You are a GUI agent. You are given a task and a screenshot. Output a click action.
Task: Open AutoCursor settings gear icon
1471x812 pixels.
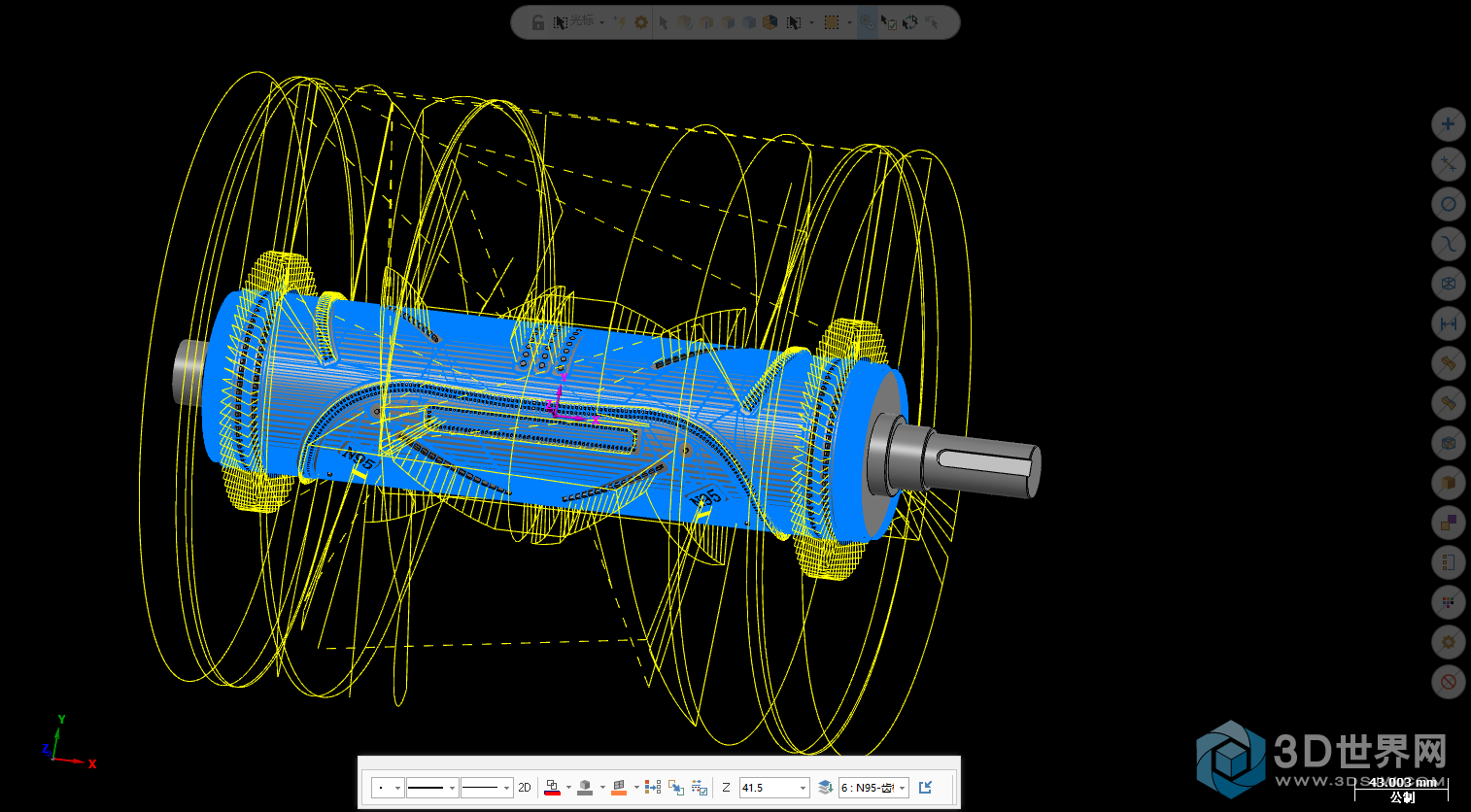coord(641,22)
